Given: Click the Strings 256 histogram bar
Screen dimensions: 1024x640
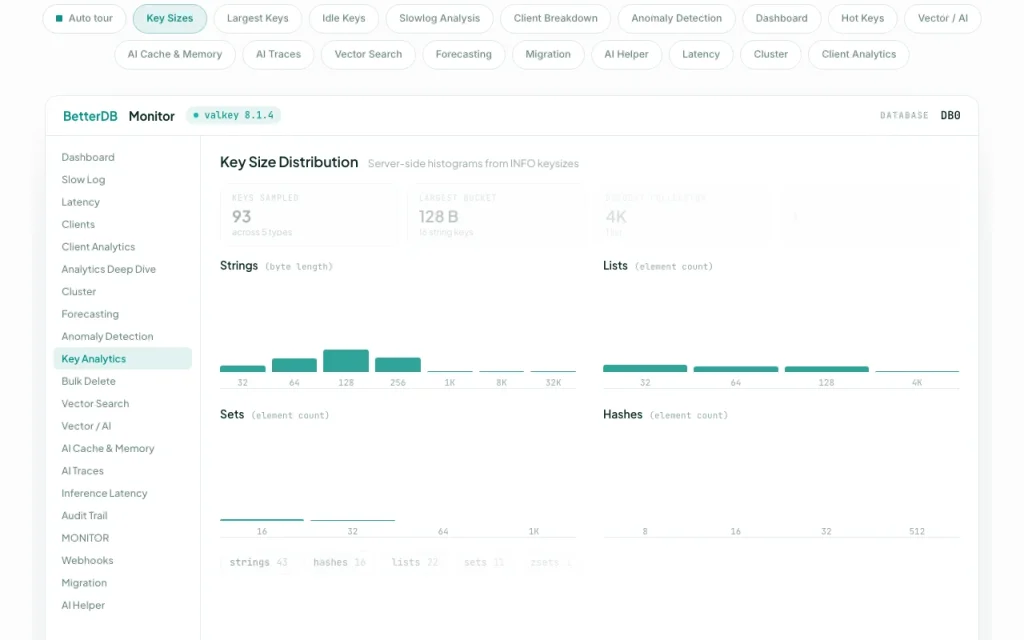Looking at the screenshot, I should point(398,365).
